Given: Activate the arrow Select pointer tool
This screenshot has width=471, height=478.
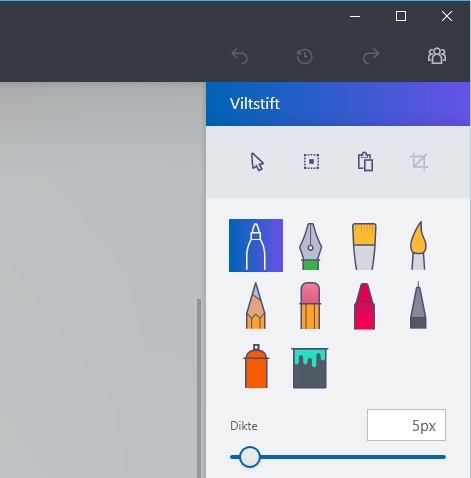Looking at the screenshot, I should [x=257, y=162].
